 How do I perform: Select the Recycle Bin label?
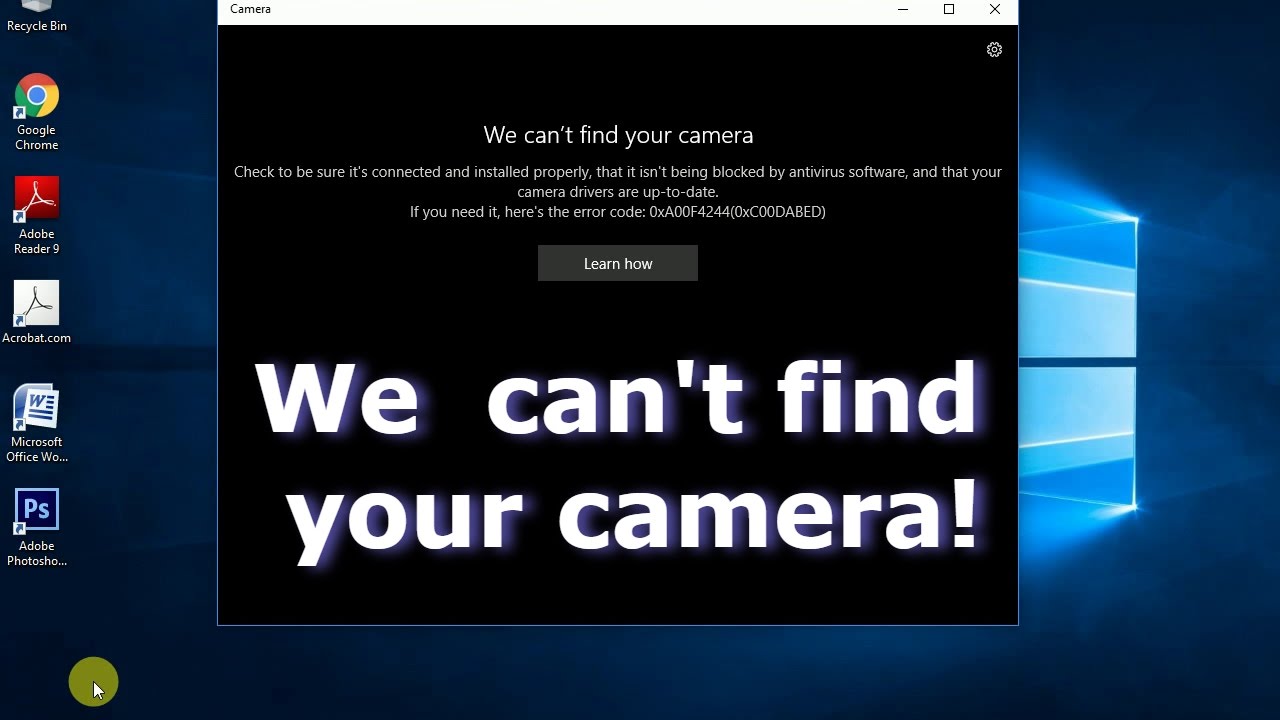point(36,25)
